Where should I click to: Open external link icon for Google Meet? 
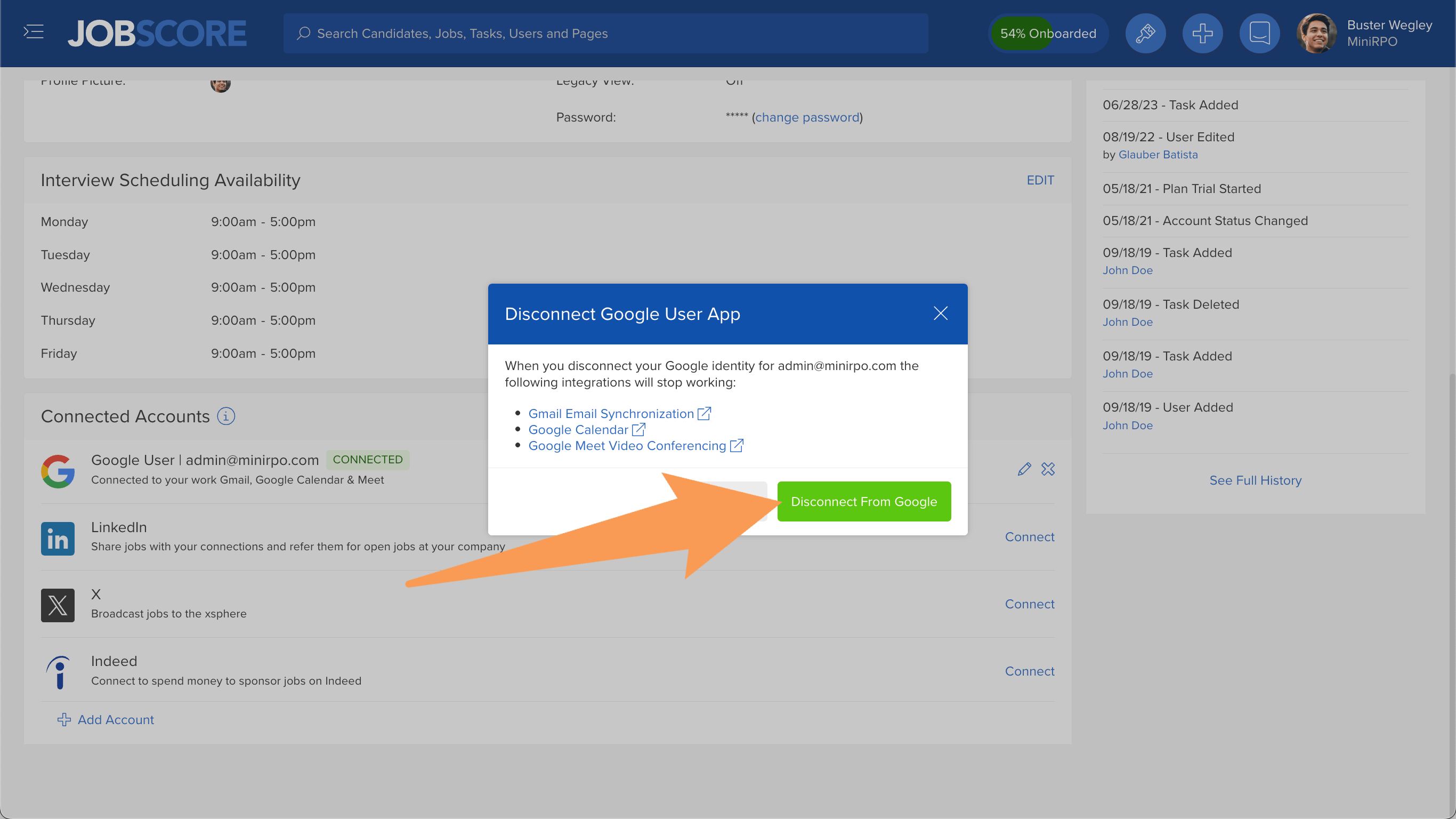[737, 446]
